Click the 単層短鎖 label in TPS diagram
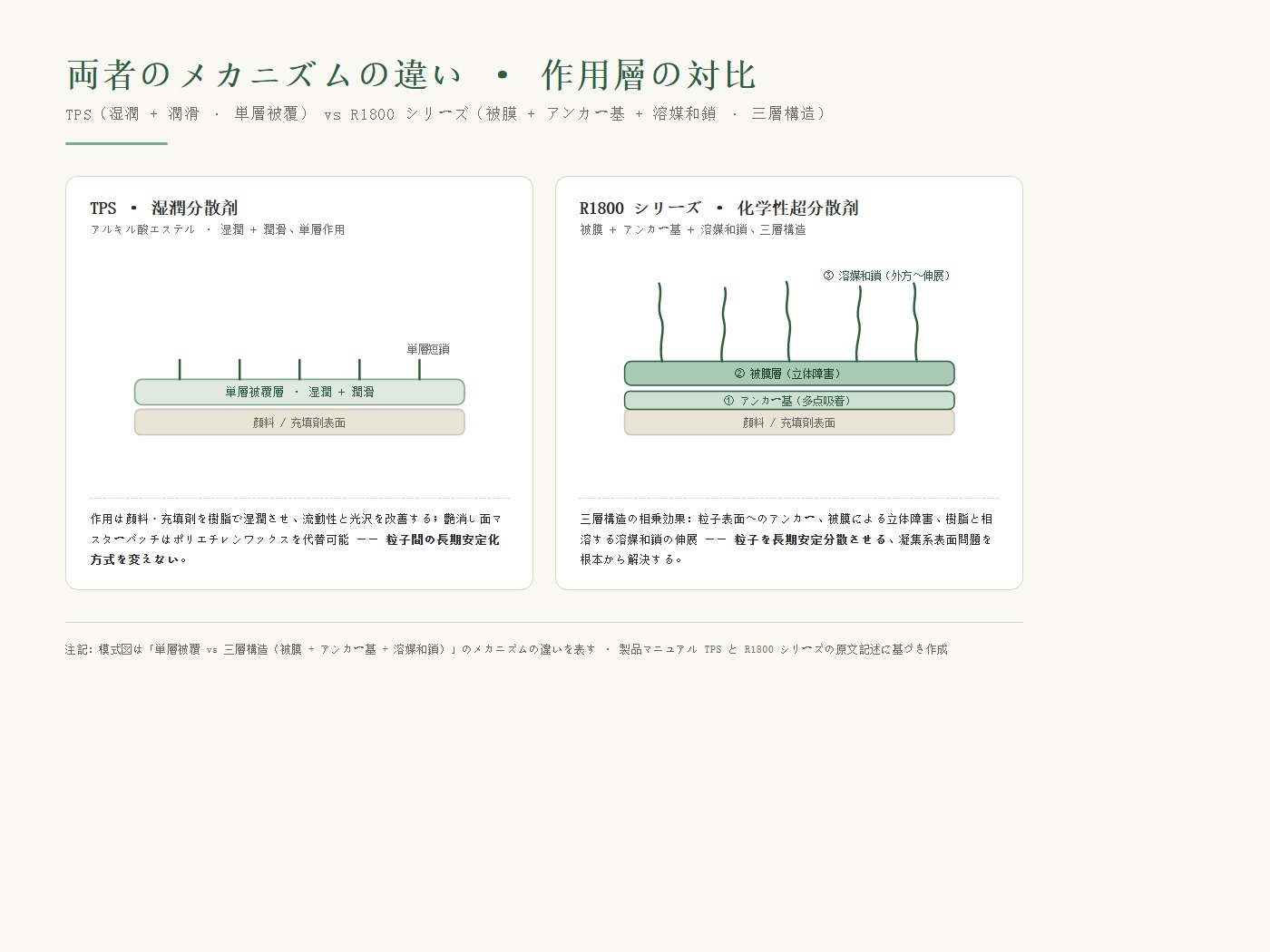The height and width of the screenshot is (952, 1270). click(x=428, y=349)
